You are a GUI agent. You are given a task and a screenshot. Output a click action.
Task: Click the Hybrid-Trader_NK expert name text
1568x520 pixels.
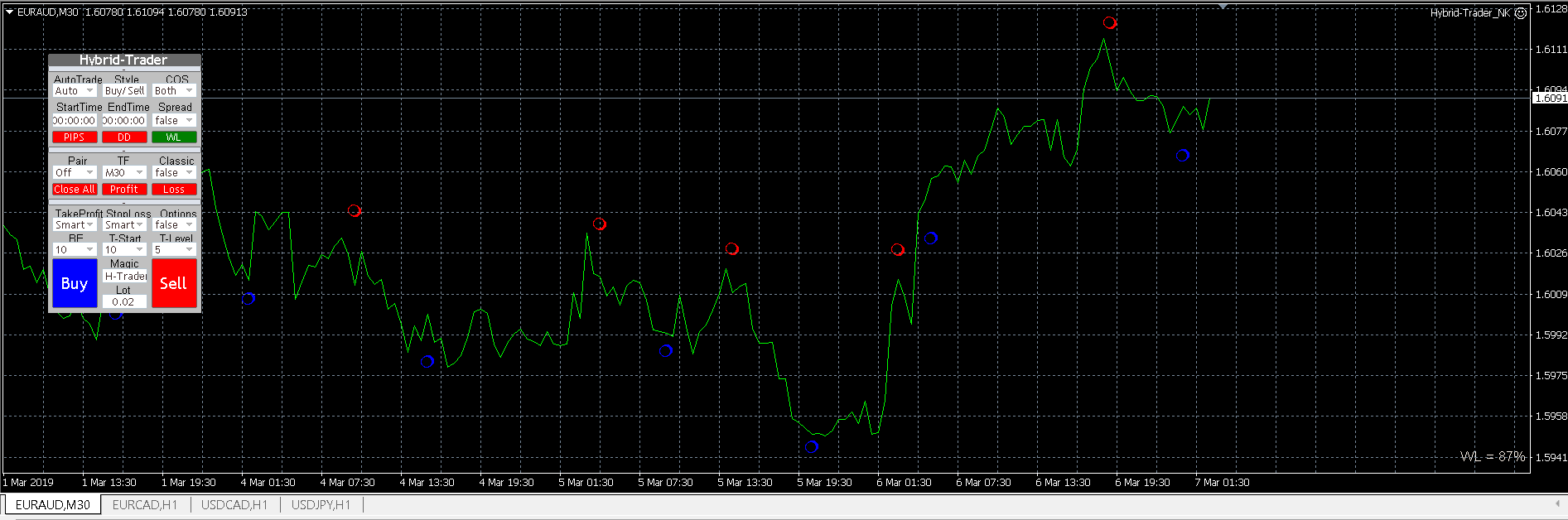1470,12
